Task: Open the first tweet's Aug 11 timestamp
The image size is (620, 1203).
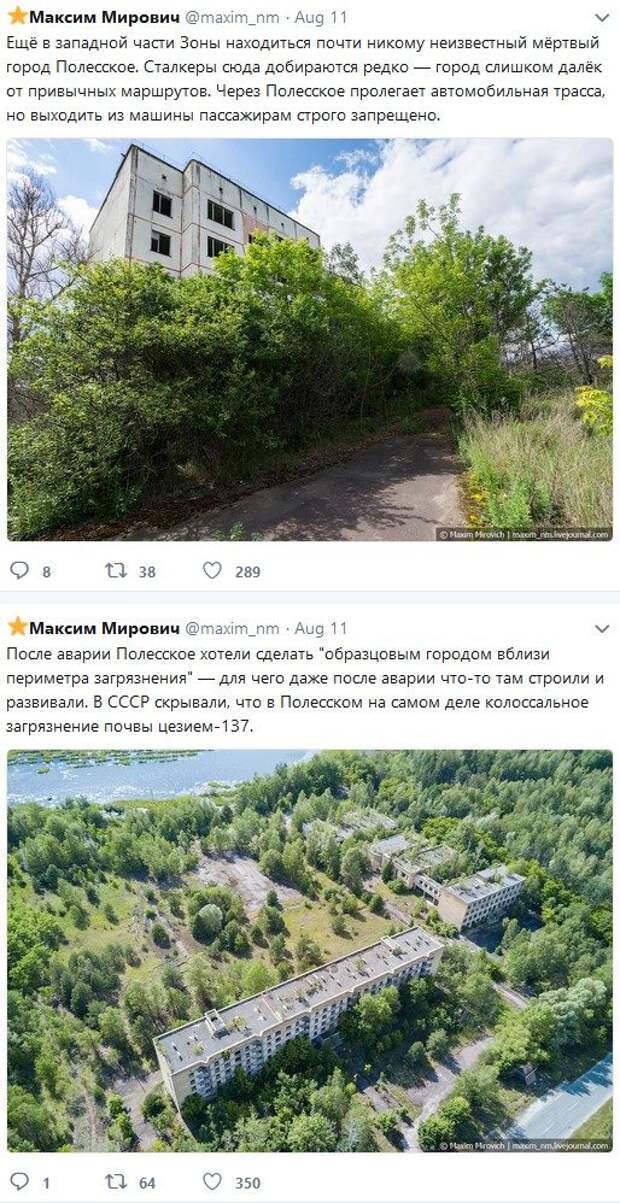Action: 321,17
